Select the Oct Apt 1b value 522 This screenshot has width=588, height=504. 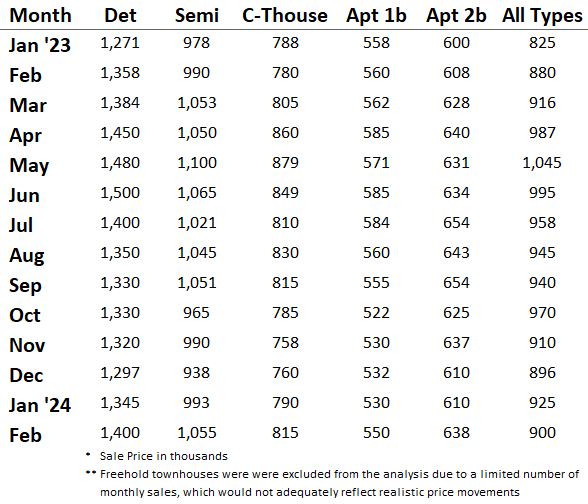click(376, 313)
